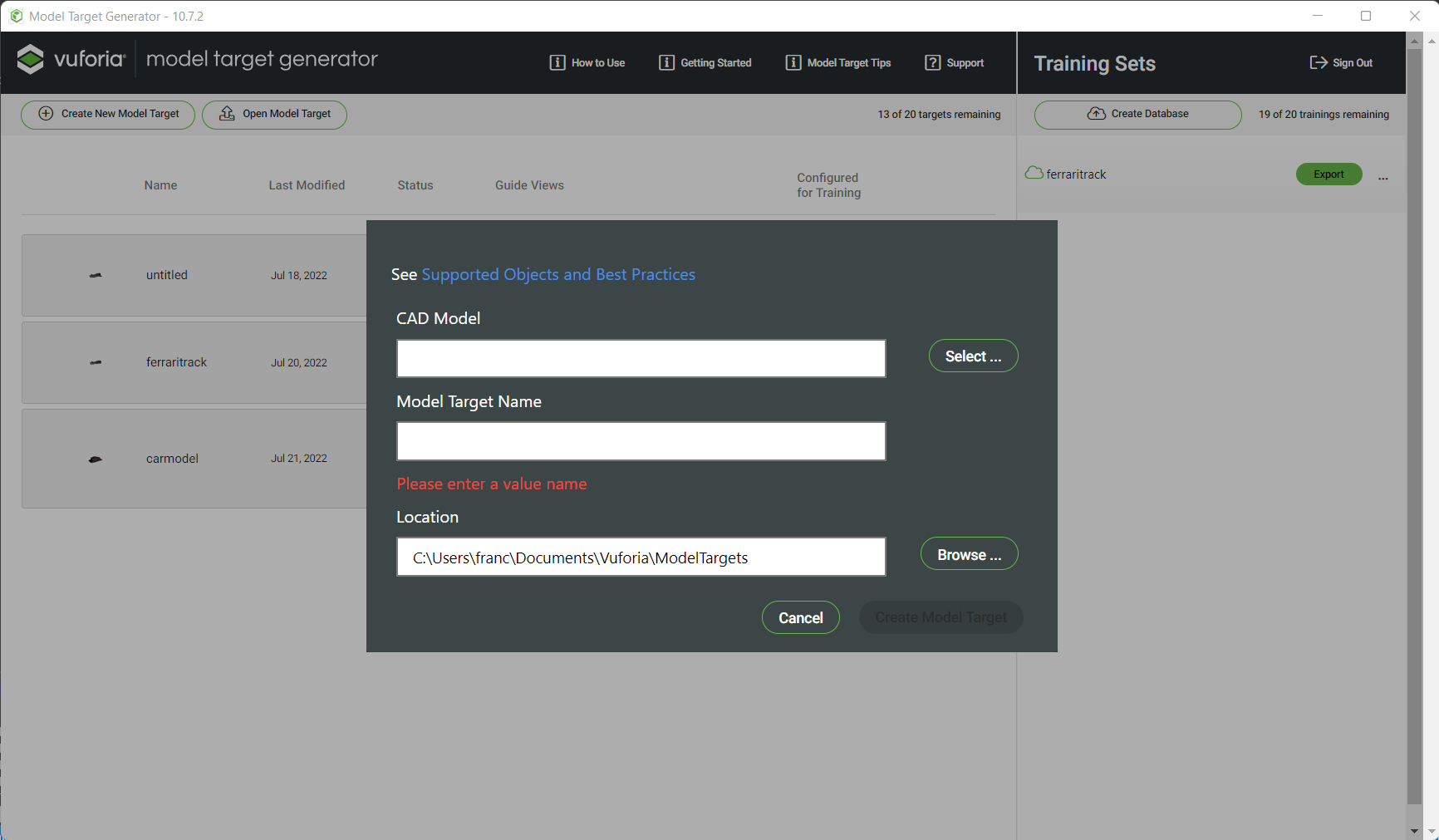Click the Model Target Tips info icon
The width and height of the screenshot is (1439, 840).
click(793, 63)
